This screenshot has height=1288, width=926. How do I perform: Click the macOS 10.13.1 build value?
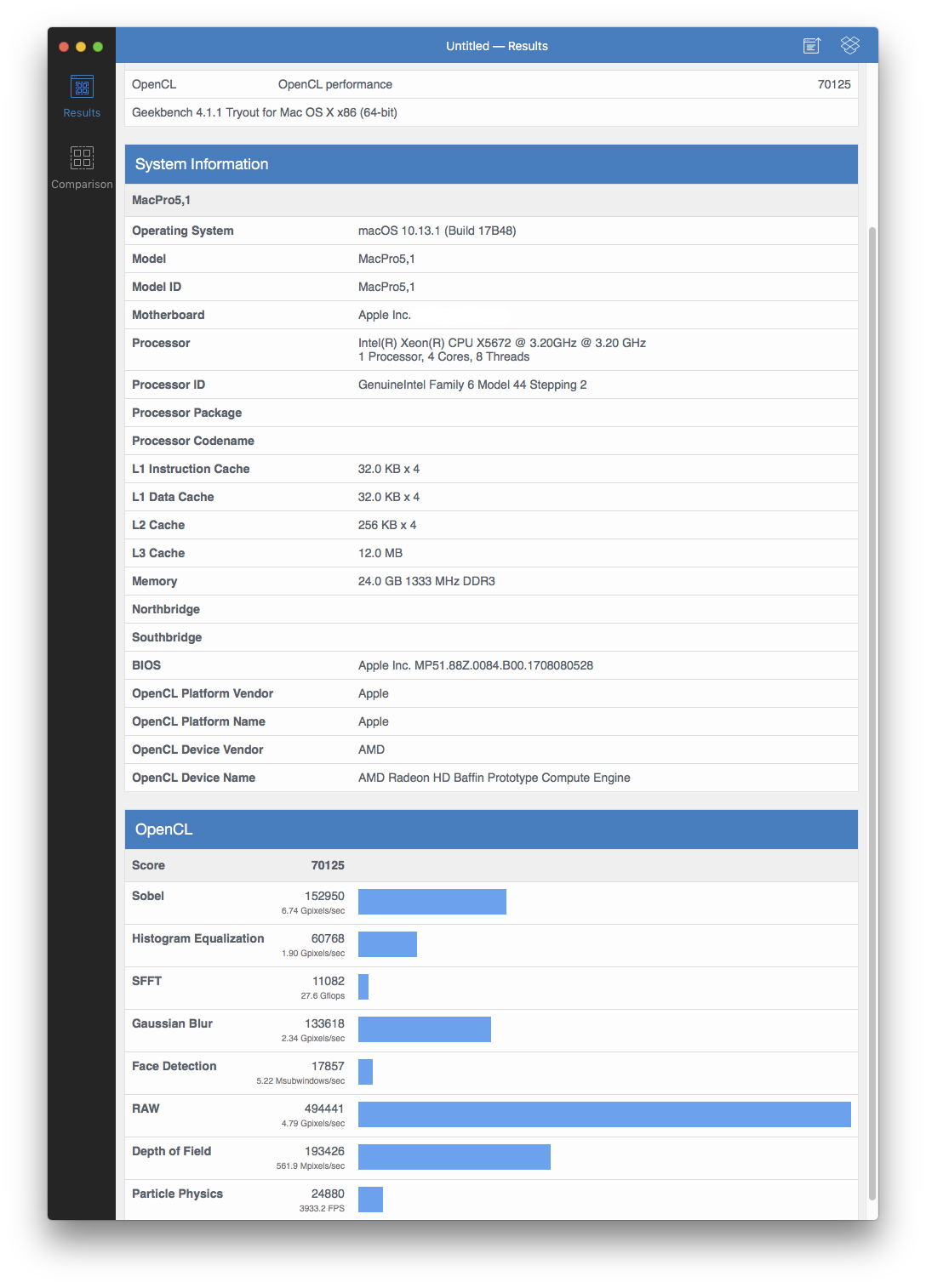[x=437, y=231]
